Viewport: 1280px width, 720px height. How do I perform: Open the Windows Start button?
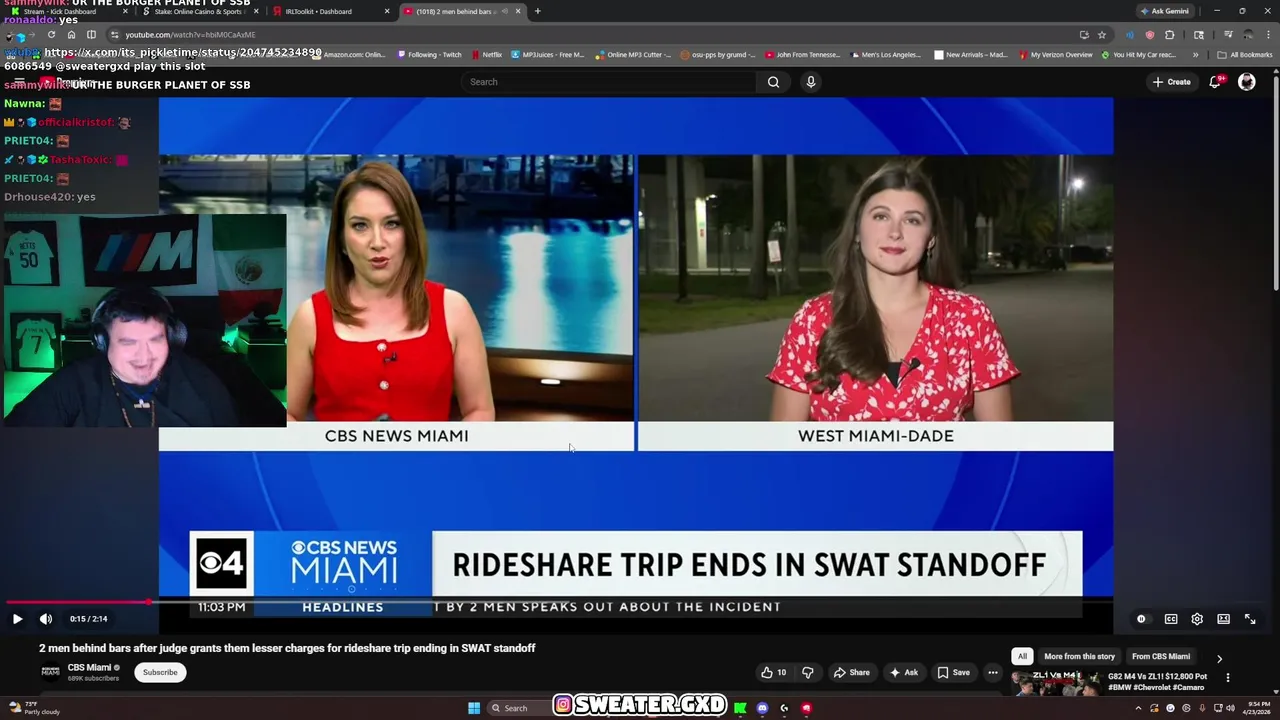pyautogui.click(x=474, y=708)
